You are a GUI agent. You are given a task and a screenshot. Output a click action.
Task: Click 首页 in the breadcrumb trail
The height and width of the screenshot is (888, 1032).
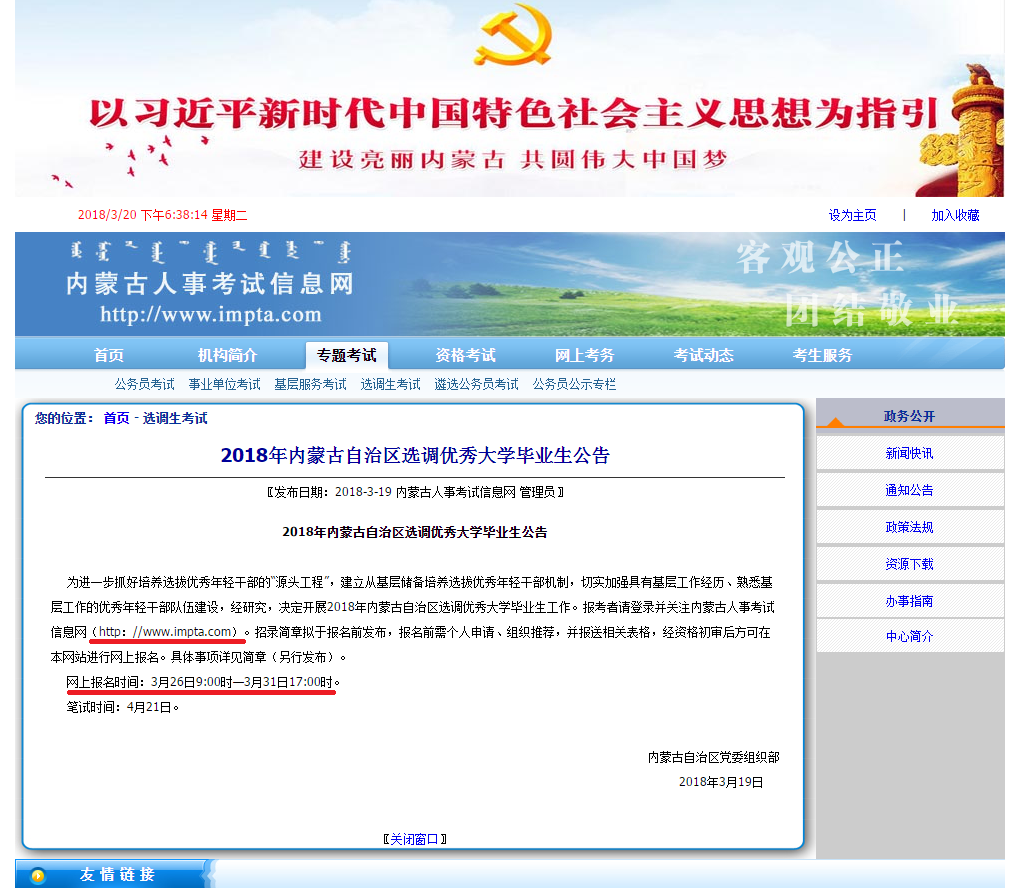click(116, 418)
